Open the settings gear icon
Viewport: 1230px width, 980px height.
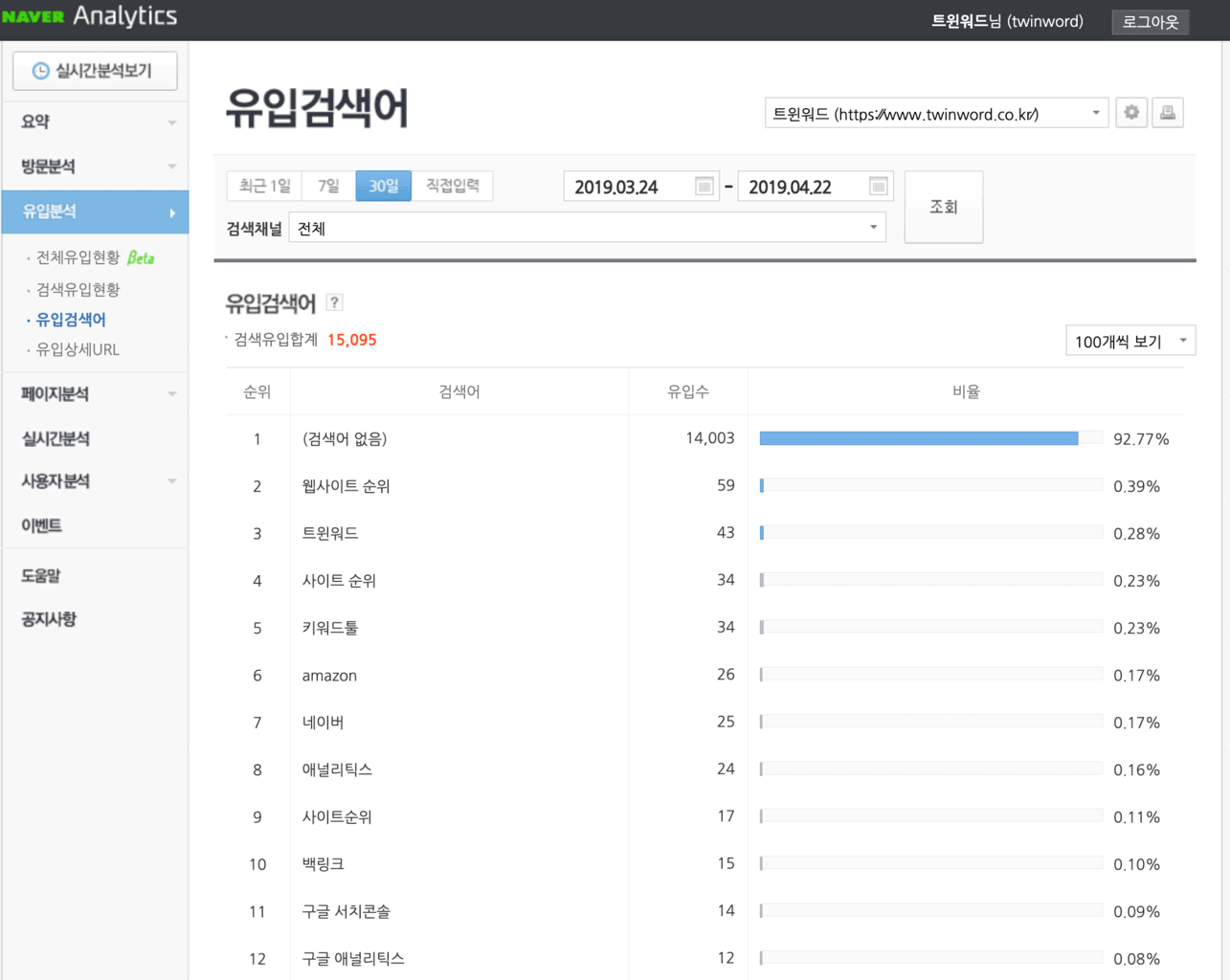tap(1131, 113)
